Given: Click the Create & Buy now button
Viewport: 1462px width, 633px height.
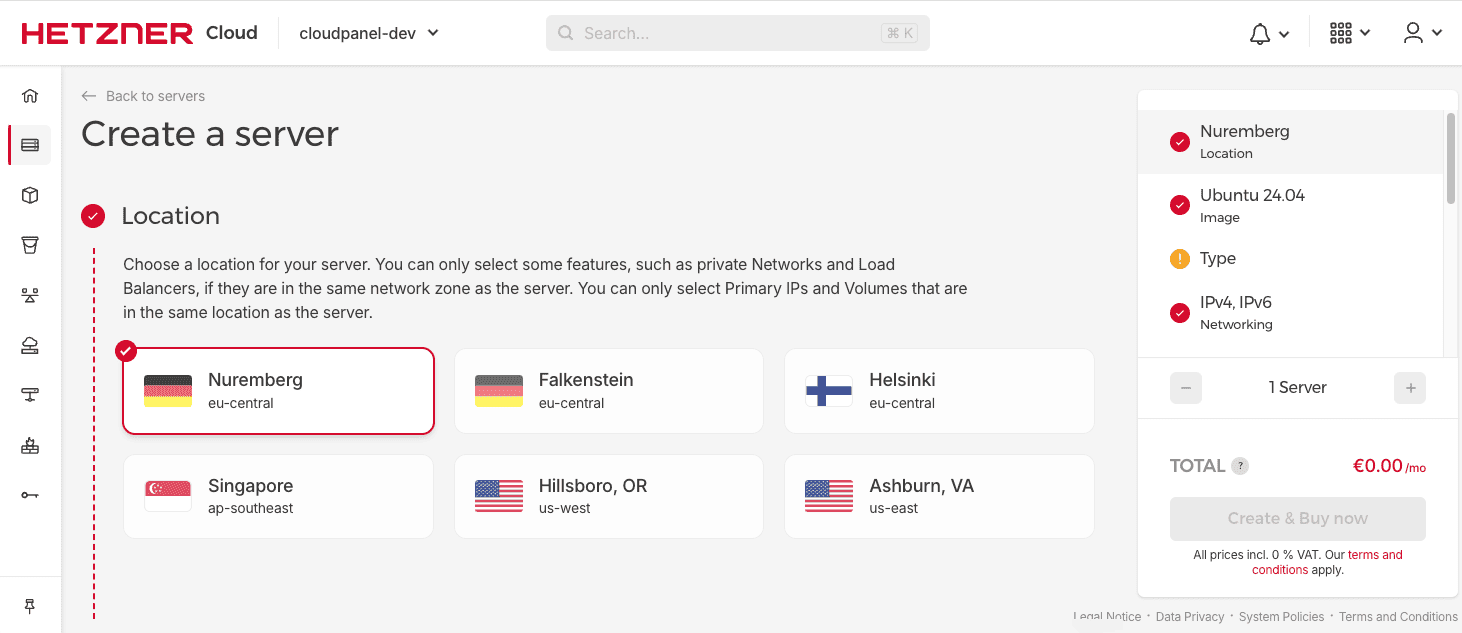Looking at the screenshot, I should pos(1297,518).
